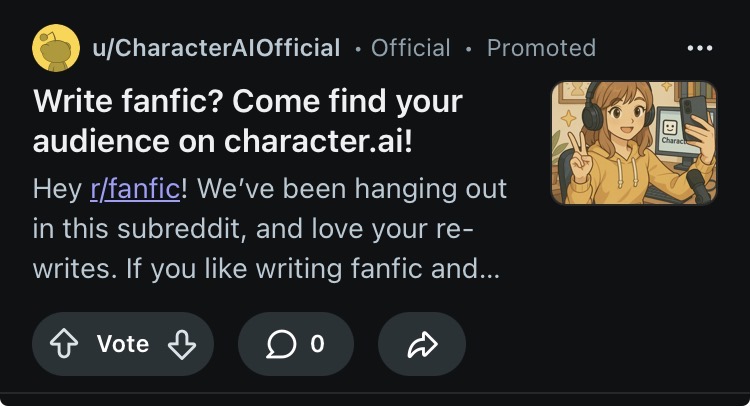750x406 pixels.
Task: Click the speech bubble comment icon
Action: [x=282, y=345]
